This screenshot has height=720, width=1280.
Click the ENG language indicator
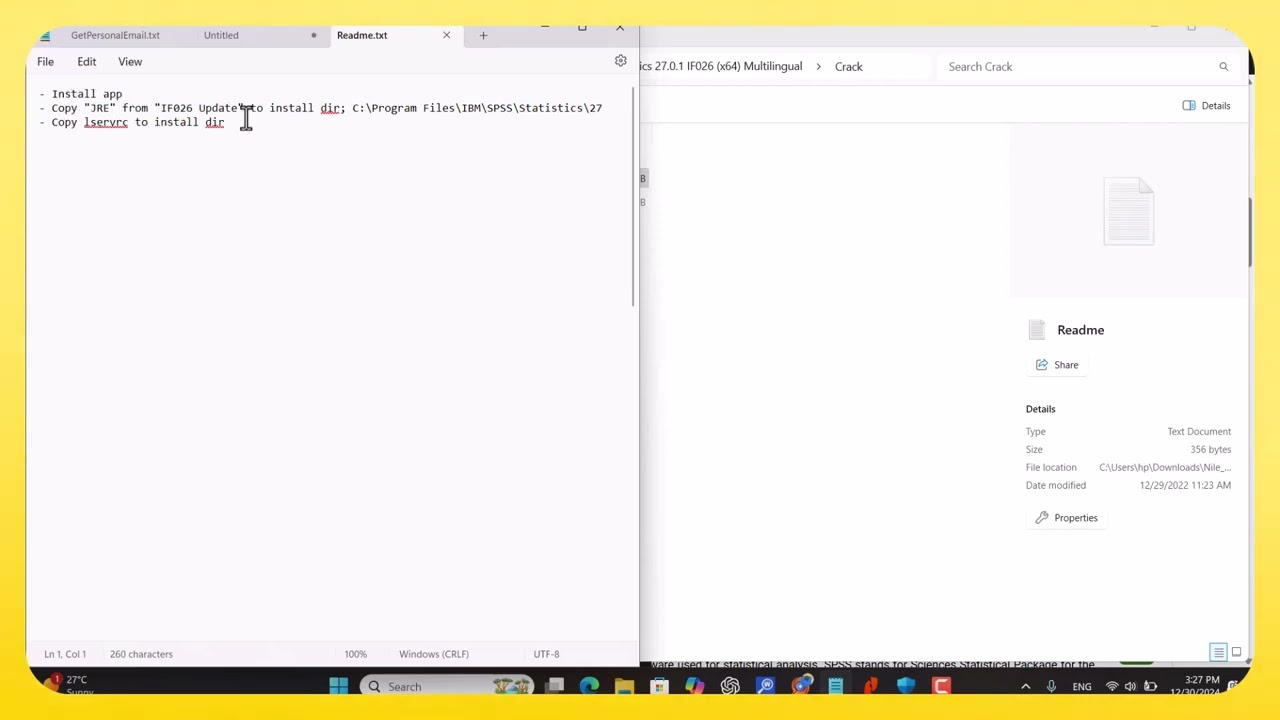tap(1082, 687)
